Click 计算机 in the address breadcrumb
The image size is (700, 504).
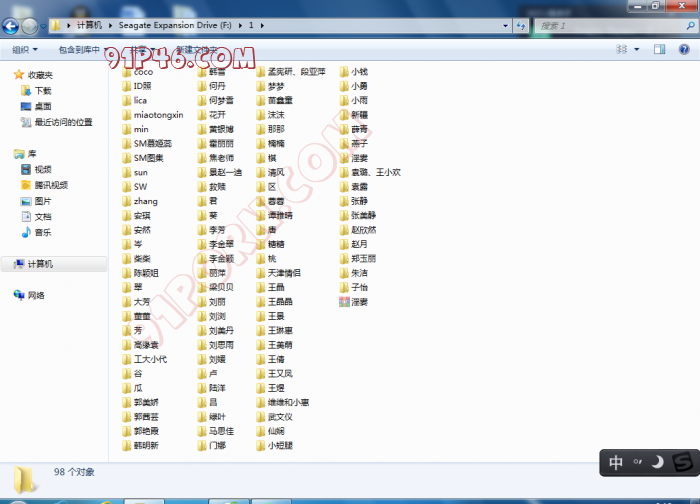[90, 24]
